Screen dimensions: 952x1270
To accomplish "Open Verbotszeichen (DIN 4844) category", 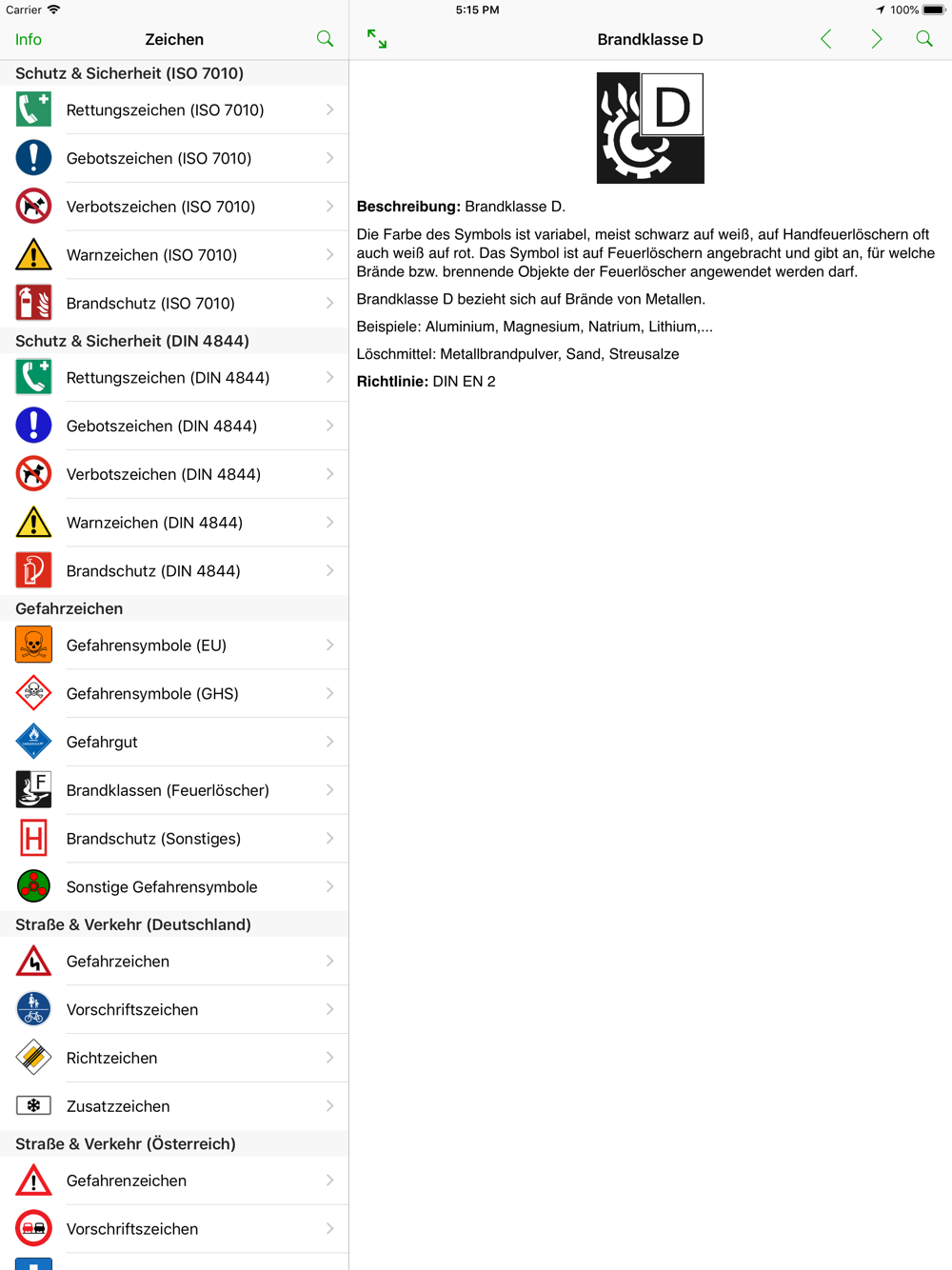I will (174, 474).
